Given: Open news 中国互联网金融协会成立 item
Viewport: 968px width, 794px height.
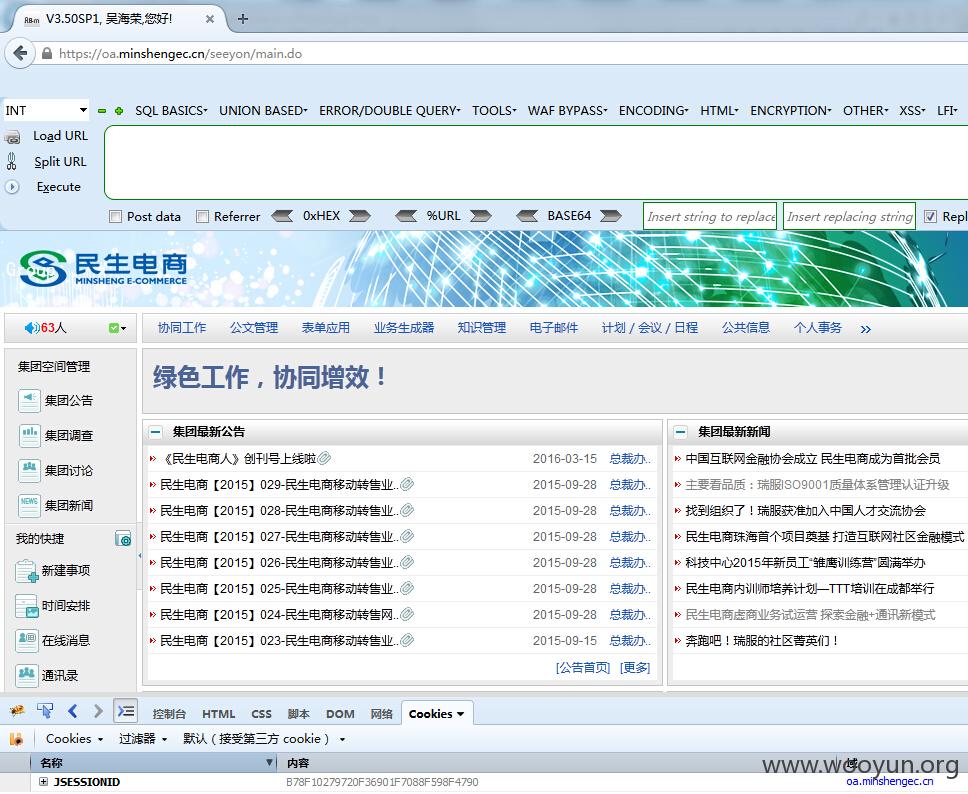Looking at the screenshot, I should 812,459.
